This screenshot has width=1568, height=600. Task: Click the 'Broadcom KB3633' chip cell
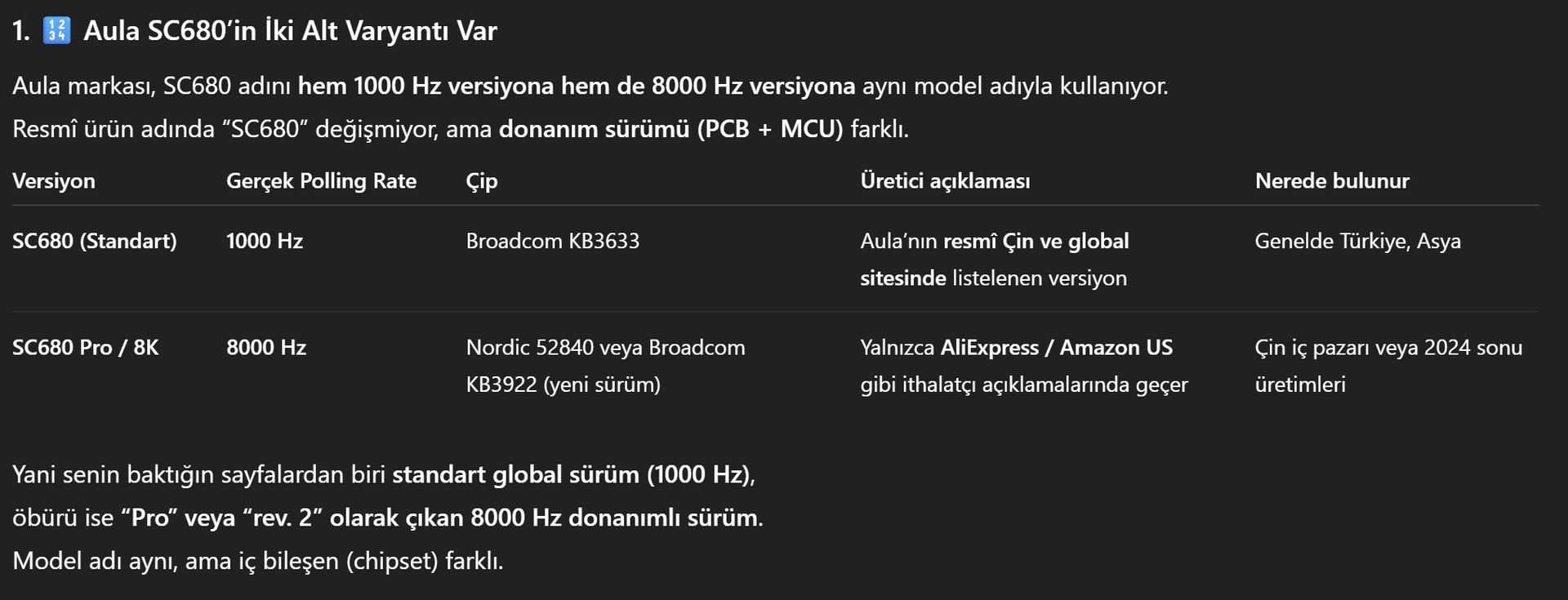[553, 242]
